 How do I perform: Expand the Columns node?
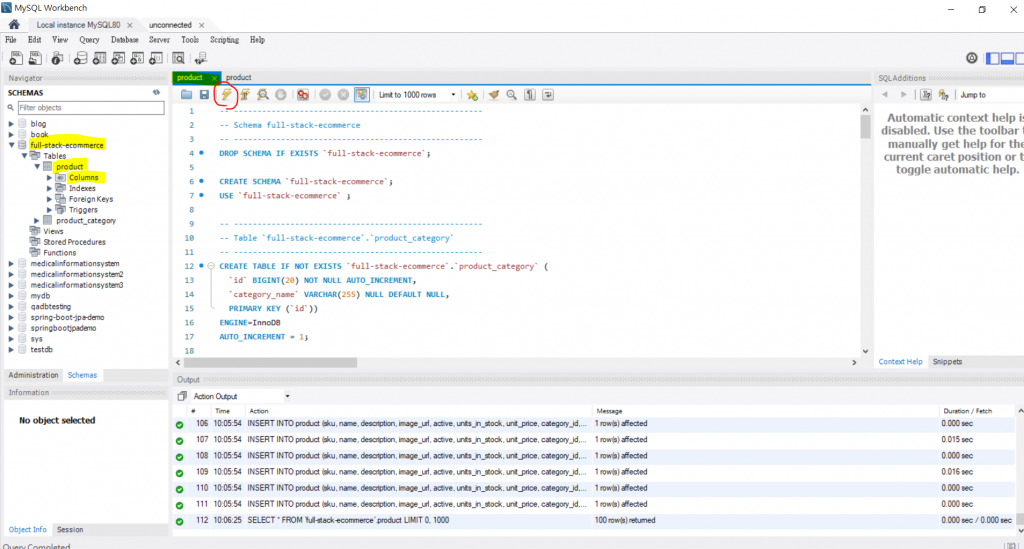point(50,178)
